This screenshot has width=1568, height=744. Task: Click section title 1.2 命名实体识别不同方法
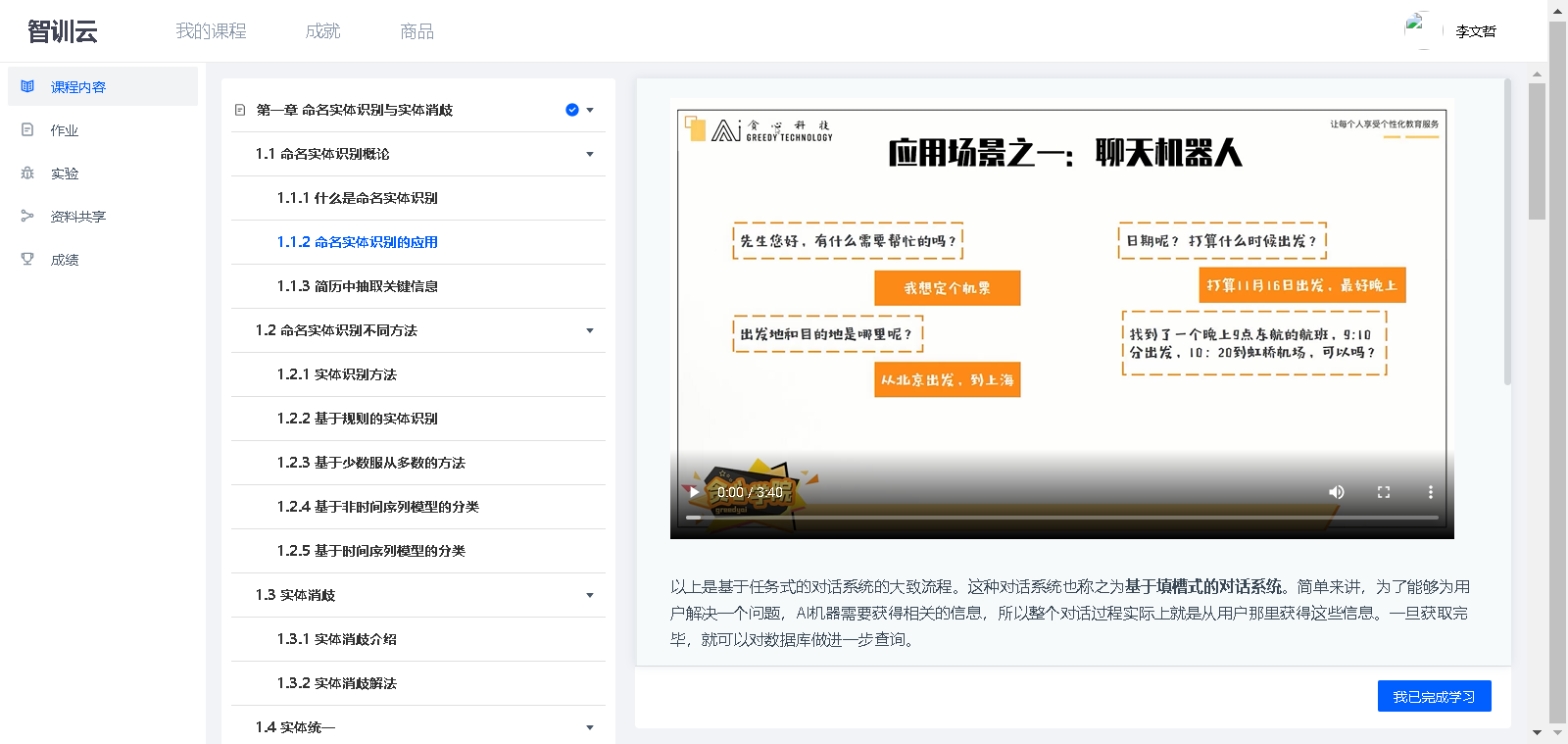336,330
